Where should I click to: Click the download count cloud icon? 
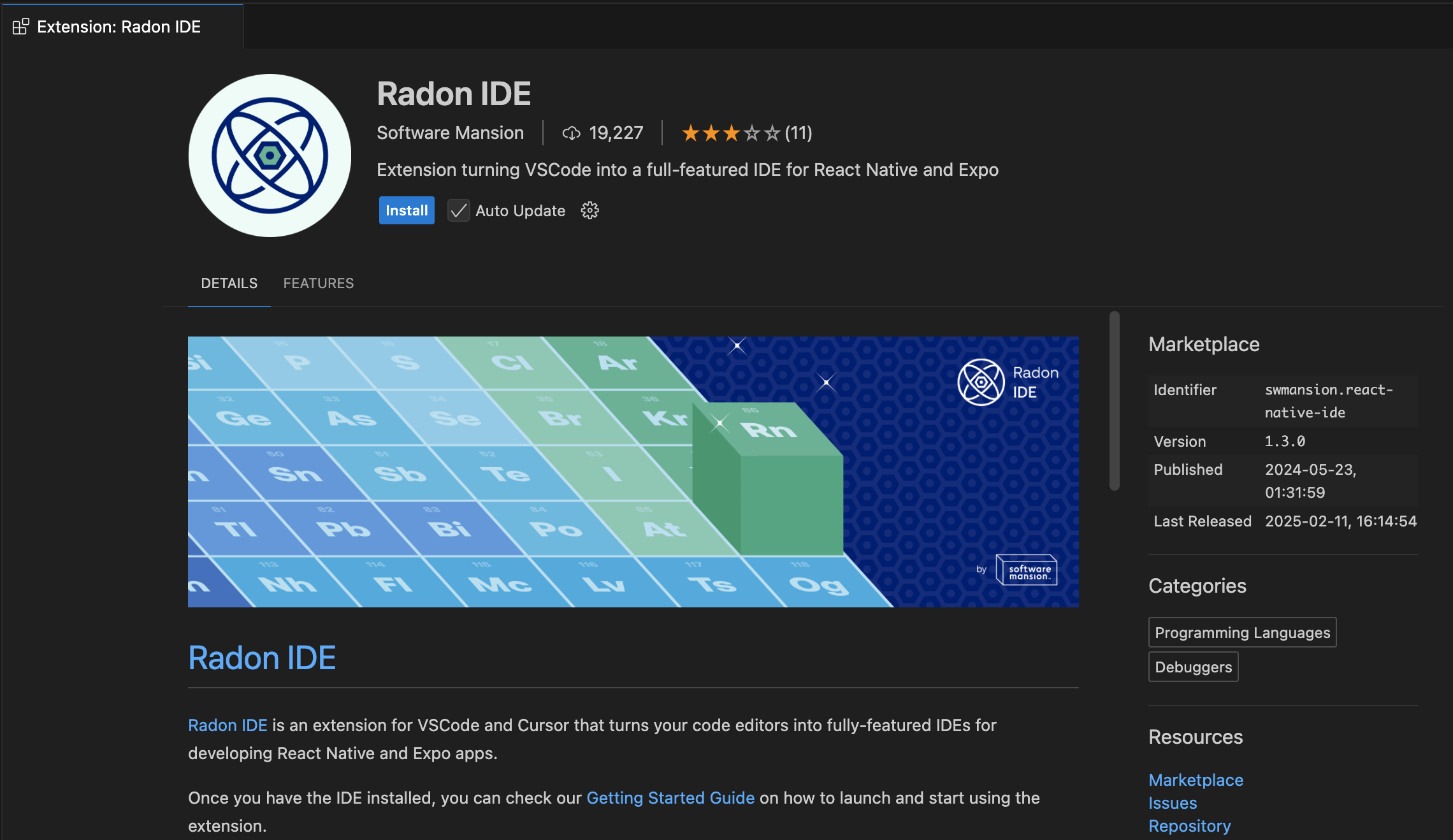[571, 133]
